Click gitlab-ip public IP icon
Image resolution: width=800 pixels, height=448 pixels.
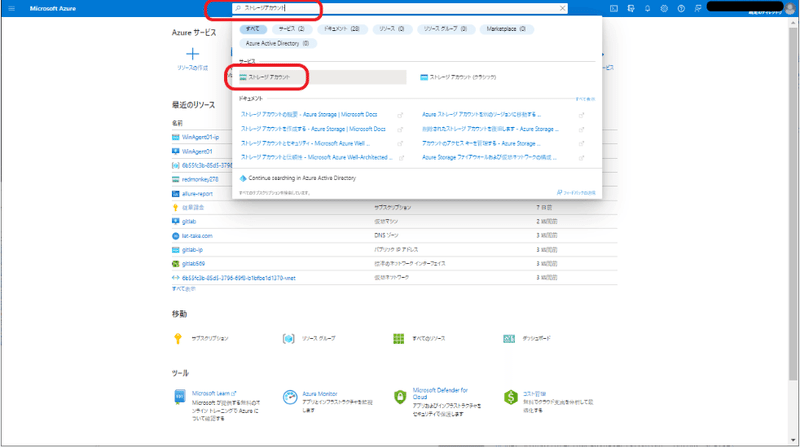click(x=176, y=250)
